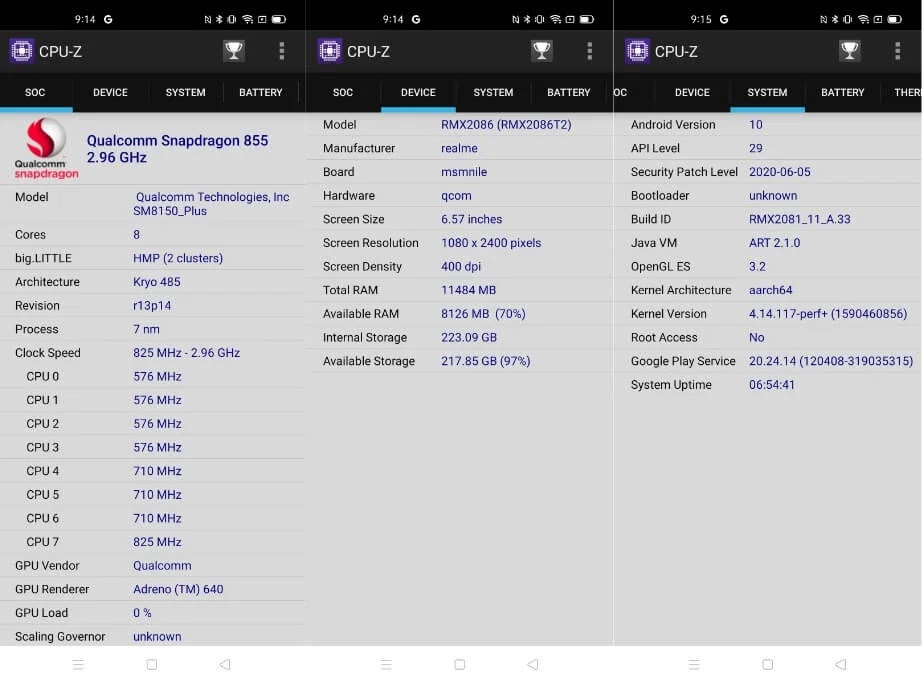Tap the recents menu navigation icon in the third screen
The width and height of the screenshot is (922, 679).
tap(694, 664)
